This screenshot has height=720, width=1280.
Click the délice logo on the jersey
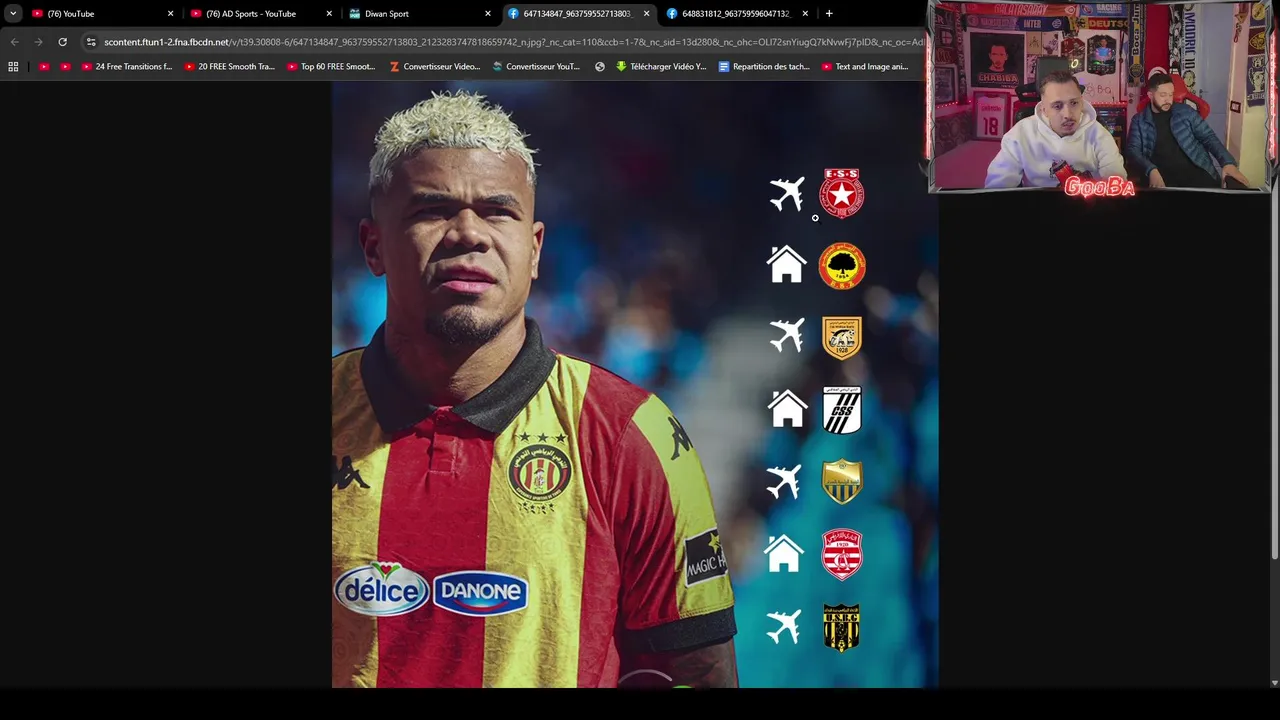(382, 589)
